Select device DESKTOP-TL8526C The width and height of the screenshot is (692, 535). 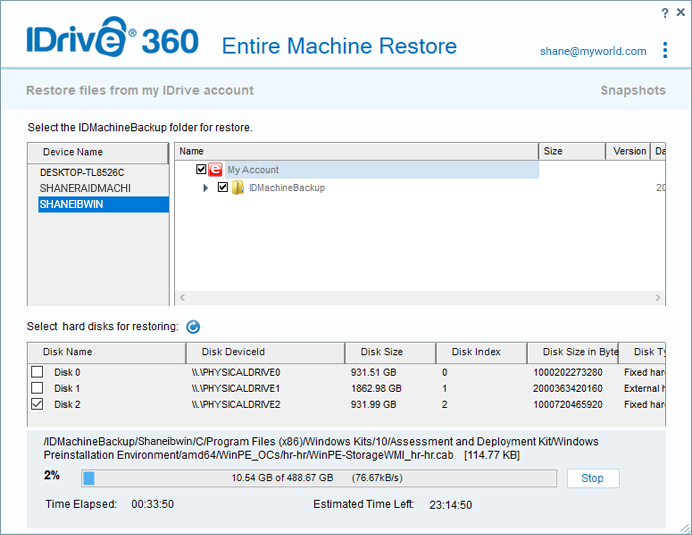(x=82, y=172)
